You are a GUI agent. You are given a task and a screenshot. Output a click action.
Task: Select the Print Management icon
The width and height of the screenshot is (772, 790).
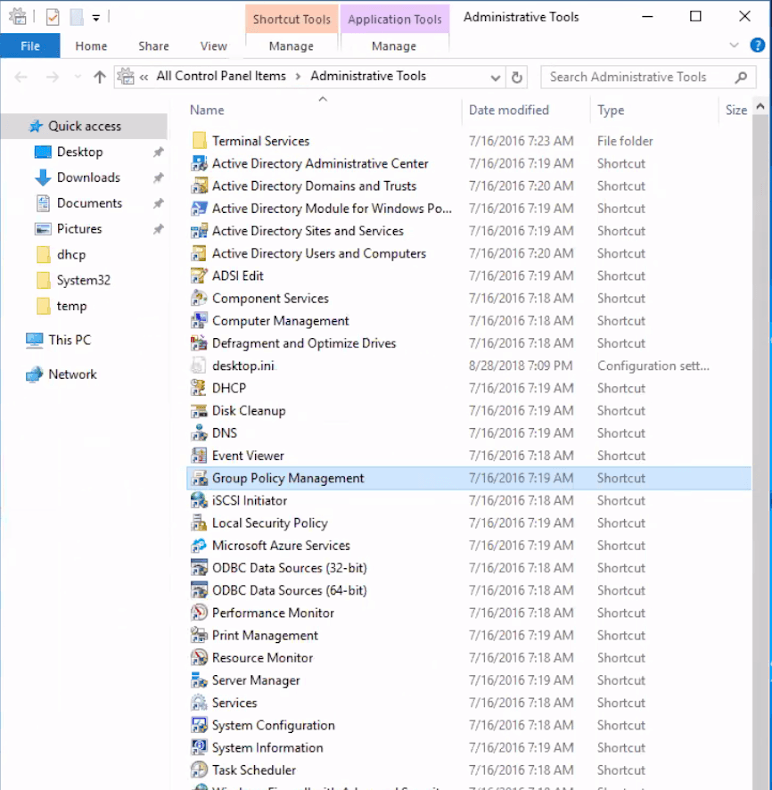pyautogui.click(x=199, y=635)
